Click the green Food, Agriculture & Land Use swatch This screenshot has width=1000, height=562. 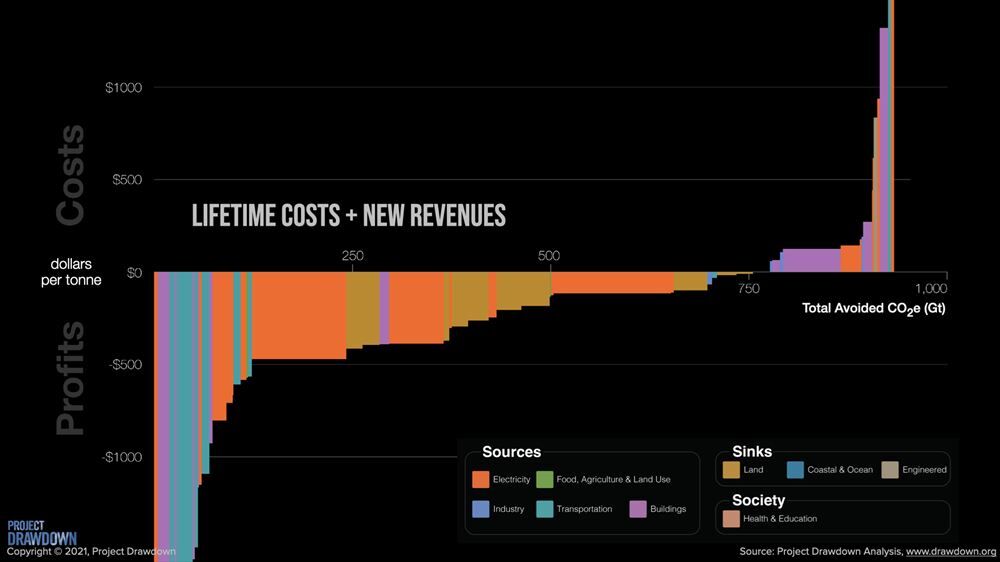pyautogui.click(x=544, y=480)
